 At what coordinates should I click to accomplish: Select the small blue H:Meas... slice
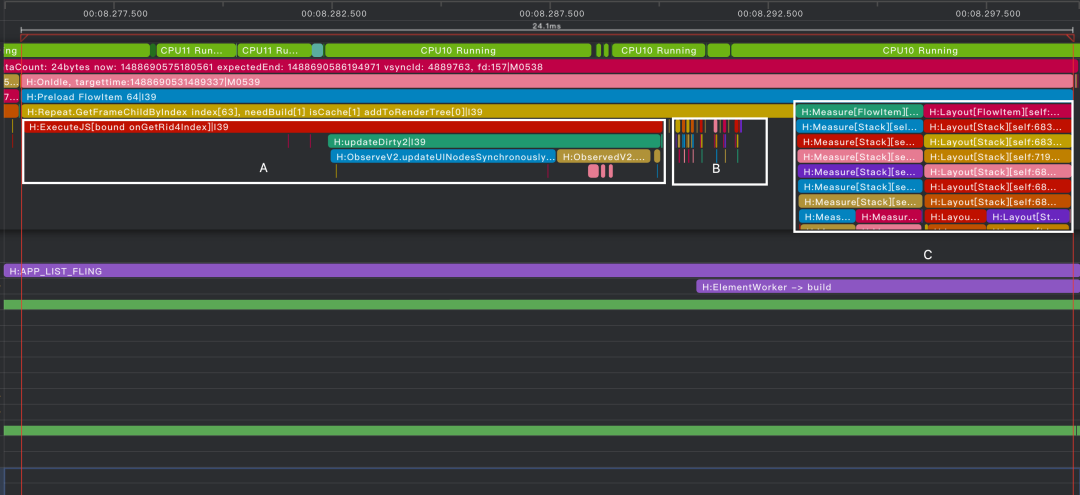tap(827, 217)
